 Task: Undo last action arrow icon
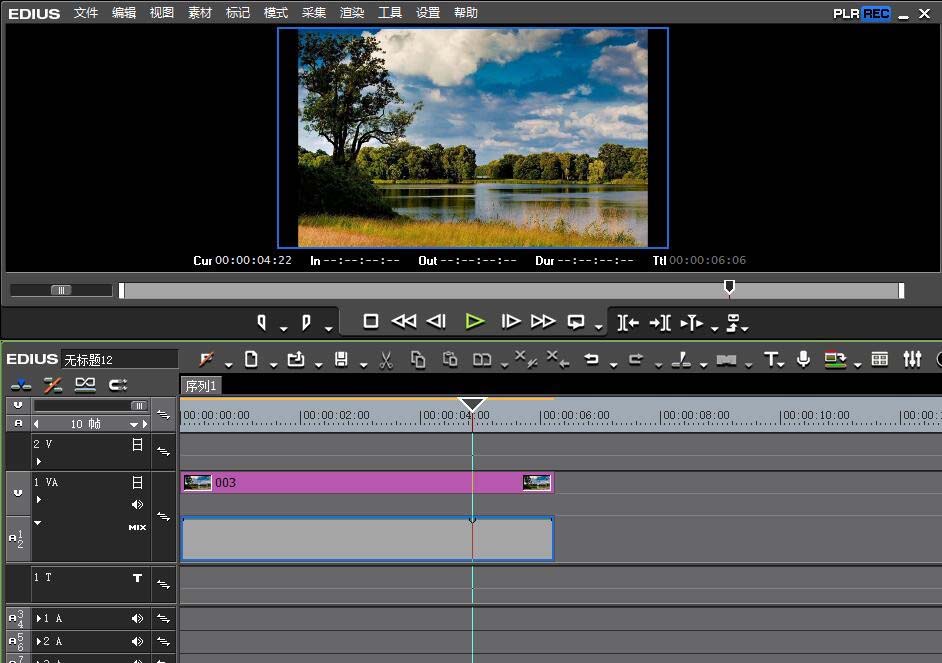(x=591, y=360)
